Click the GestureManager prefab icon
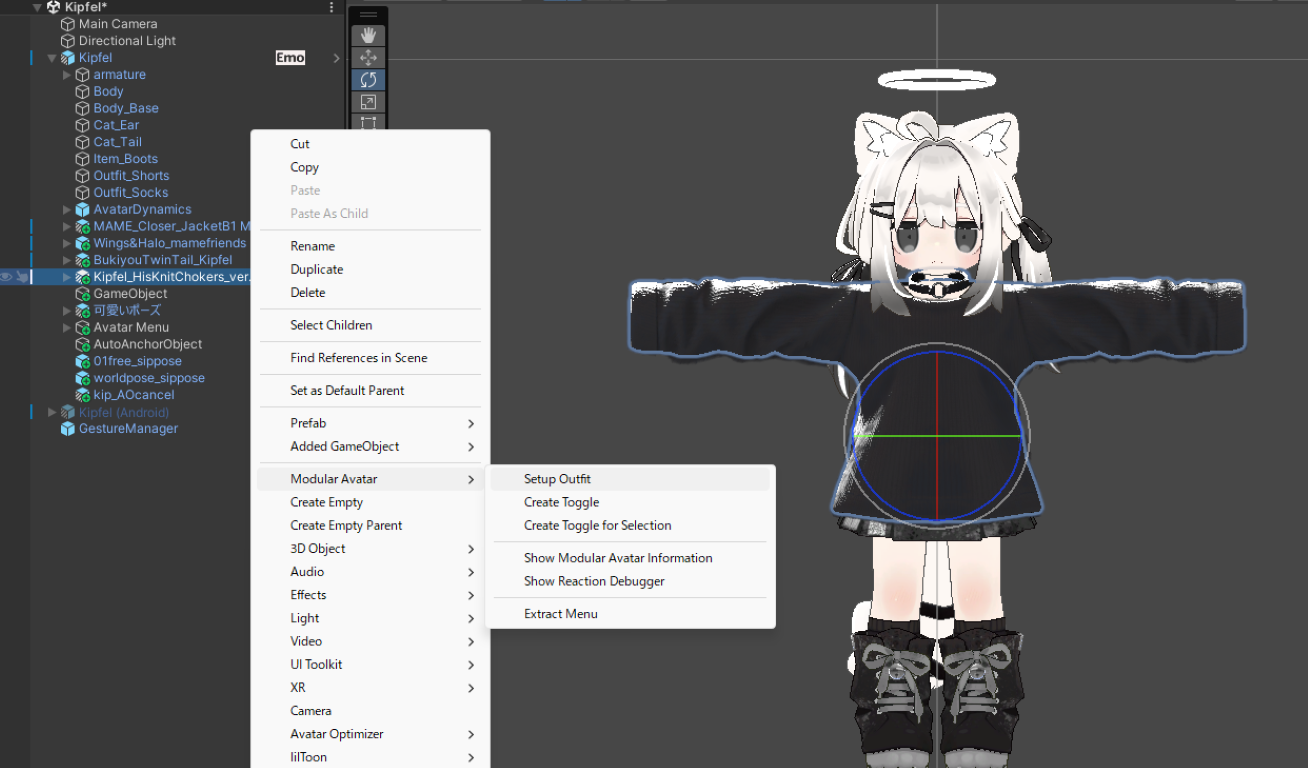 point(67,429)
